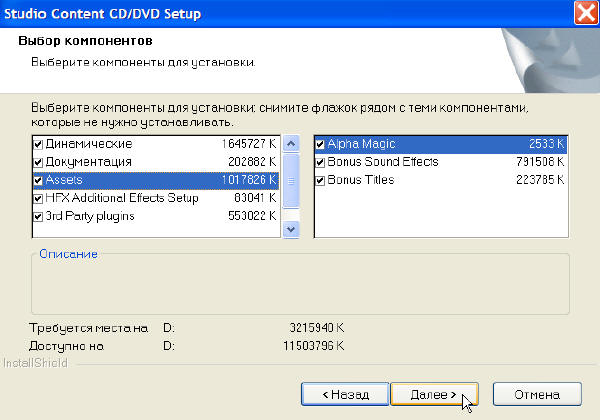The height and width of the screenshot is (420, 600).
Task: Uncheck the 3rd Party plugins checkbox
Action: pyautogui.click(x=38, y=216)
